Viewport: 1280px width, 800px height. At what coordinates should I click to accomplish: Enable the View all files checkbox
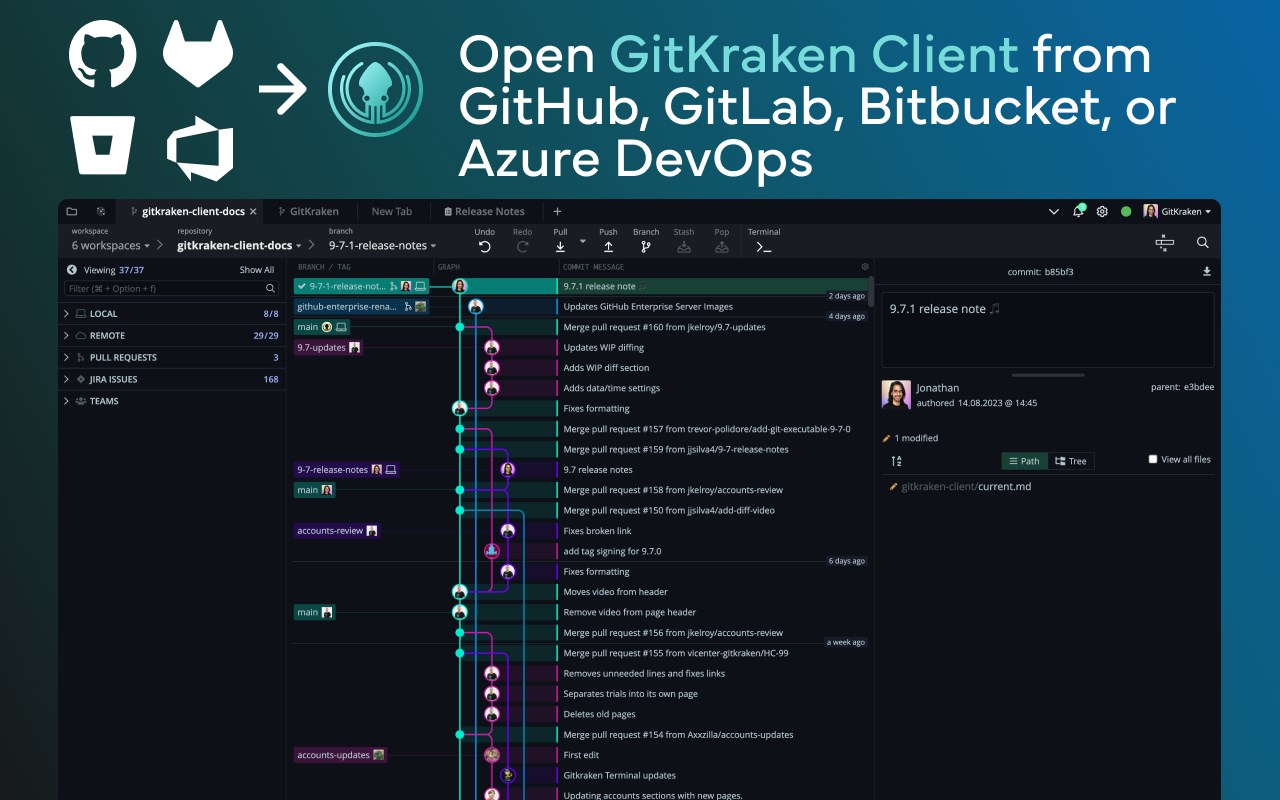1153,459
